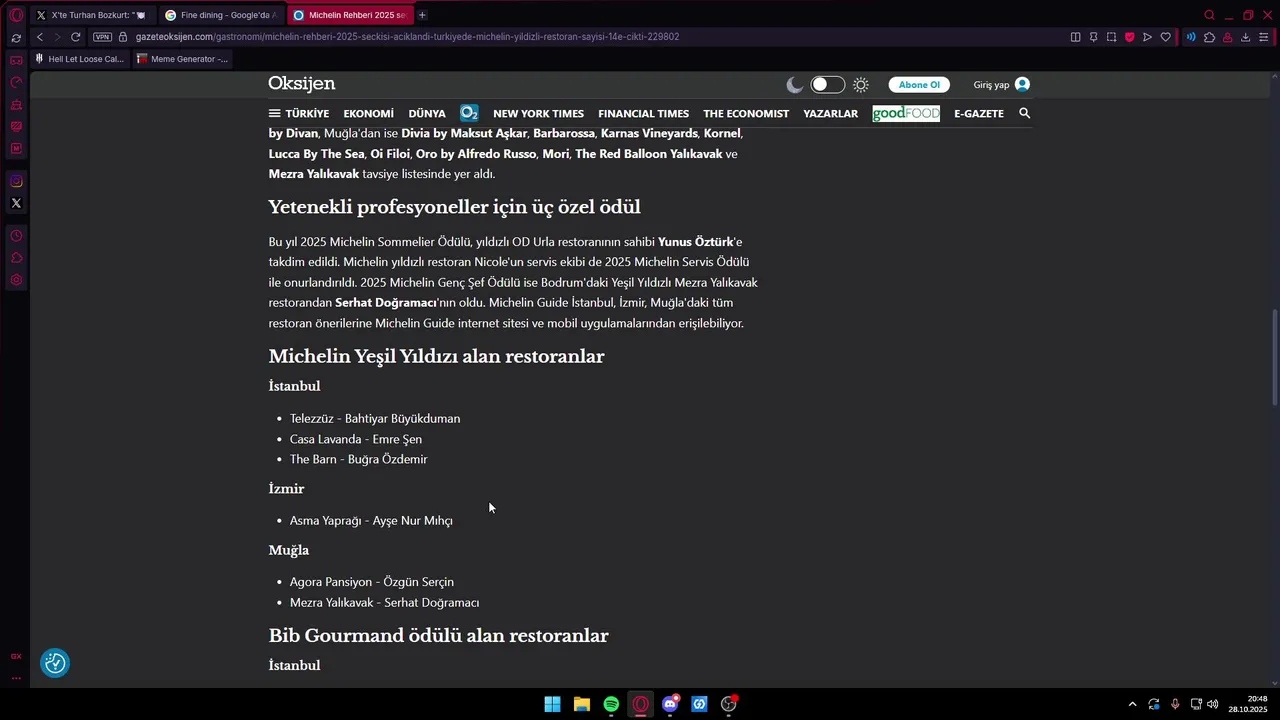The height and width of the screenshot is (720, 1280).
Task: Open Discord from the taskbar
Action: [x=670, y=704]
